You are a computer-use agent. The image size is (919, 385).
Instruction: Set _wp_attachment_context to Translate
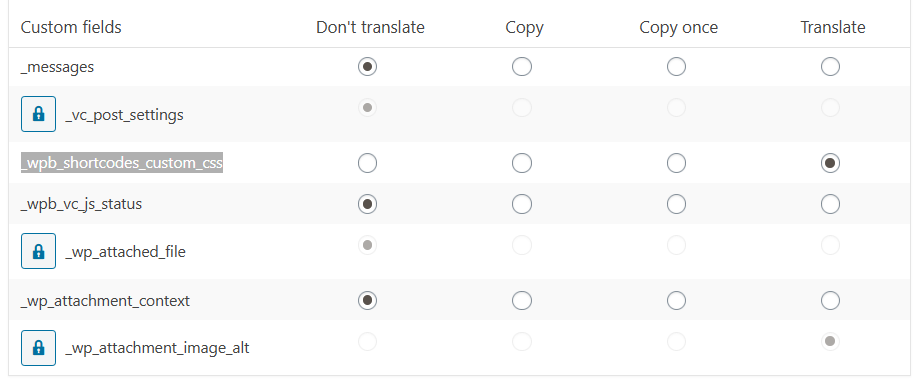[x=830, y=300]
